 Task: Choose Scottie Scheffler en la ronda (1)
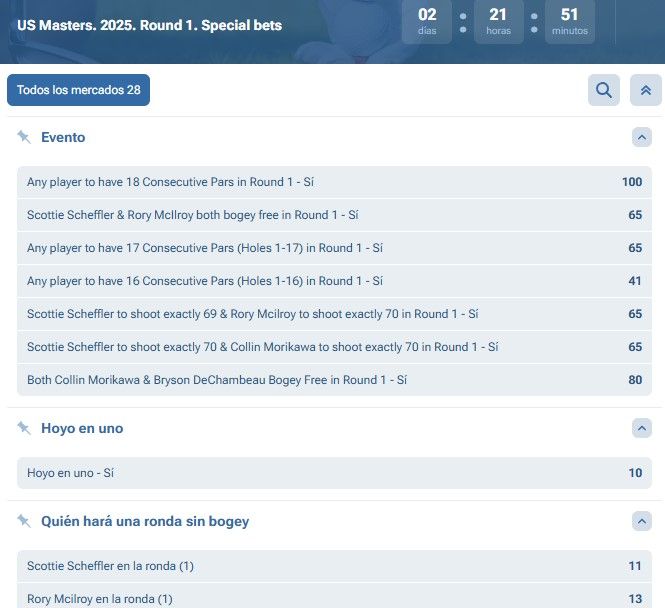click(x=334, y=566)
